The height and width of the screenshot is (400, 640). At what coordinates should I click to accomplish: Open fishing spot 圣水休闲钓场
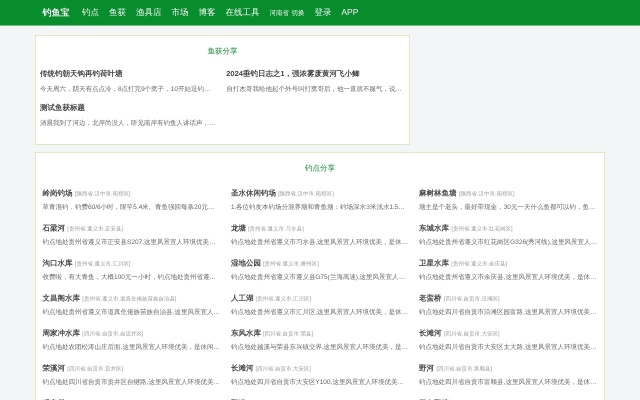pyautogui.click(x=253, y=193)
